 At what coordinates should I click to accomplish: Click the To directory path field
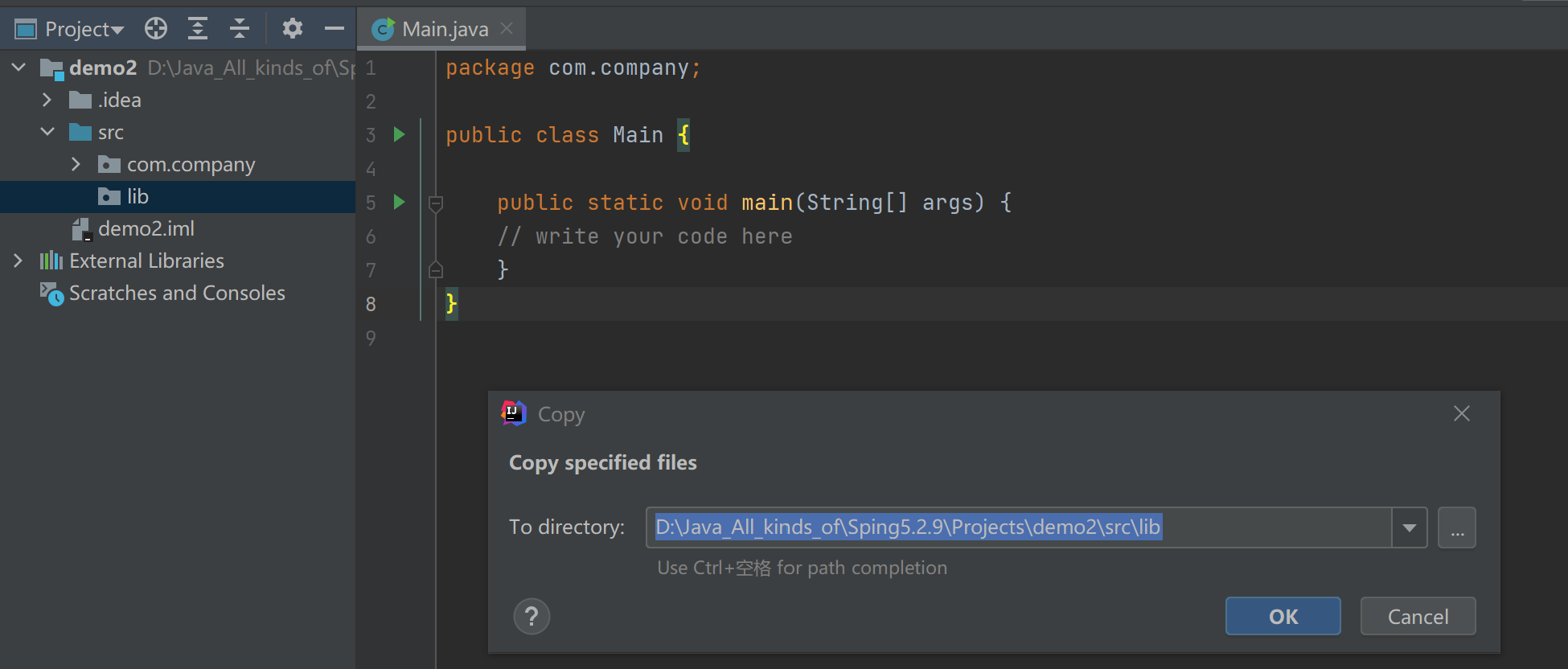coord(1018,527)
